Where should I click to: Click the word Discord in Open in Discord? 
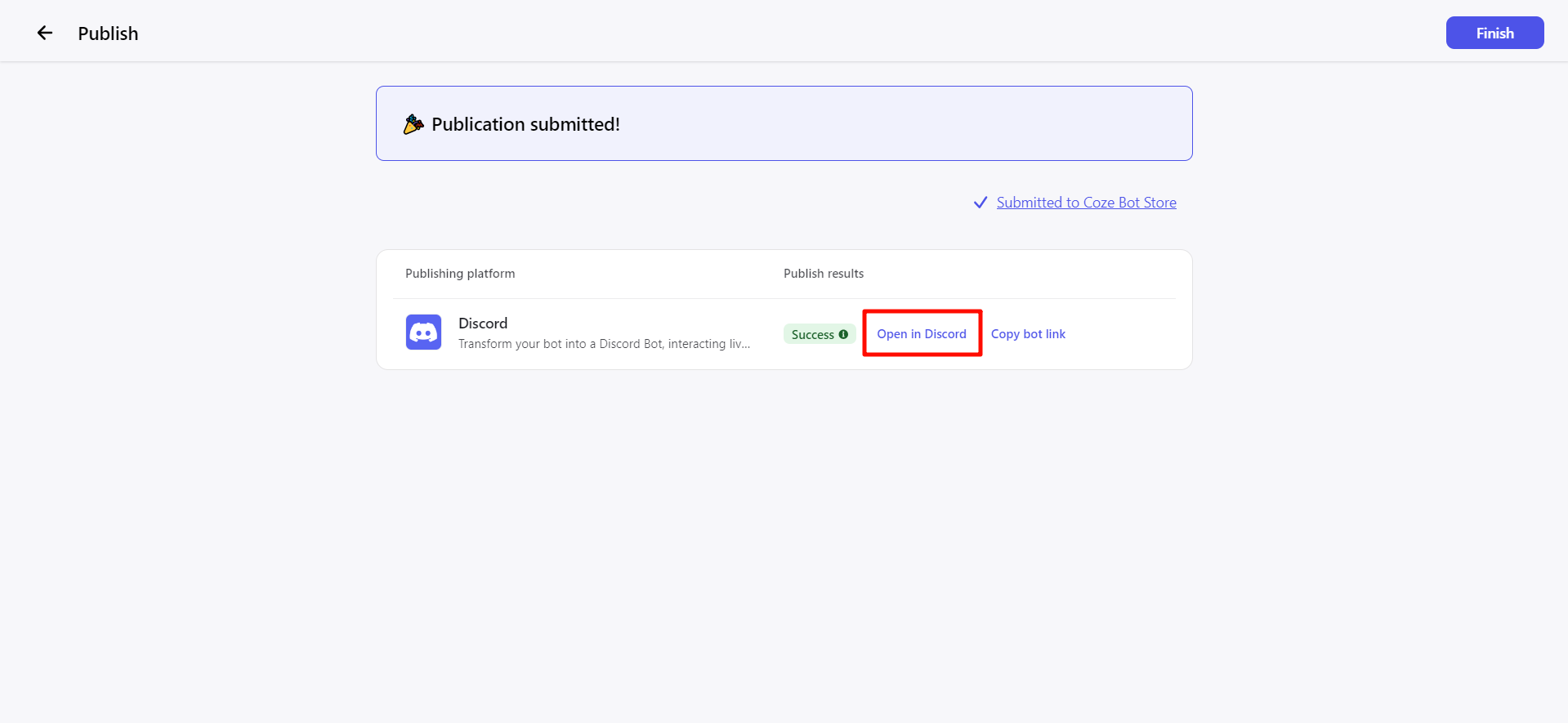tap(945, 334)
